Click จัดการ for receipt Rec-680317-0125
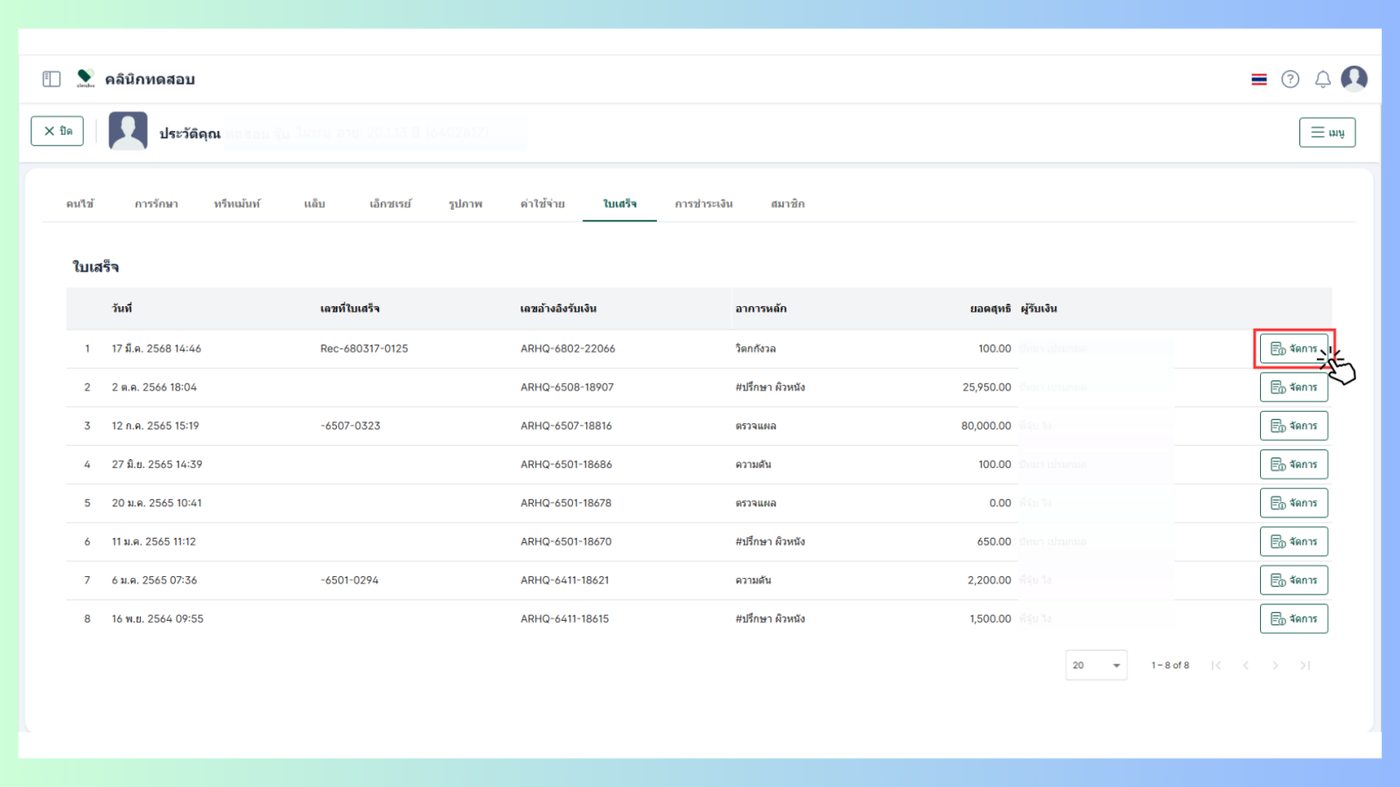The height and width of the screenshot is (787, 1400). [x=1293, y=349]
